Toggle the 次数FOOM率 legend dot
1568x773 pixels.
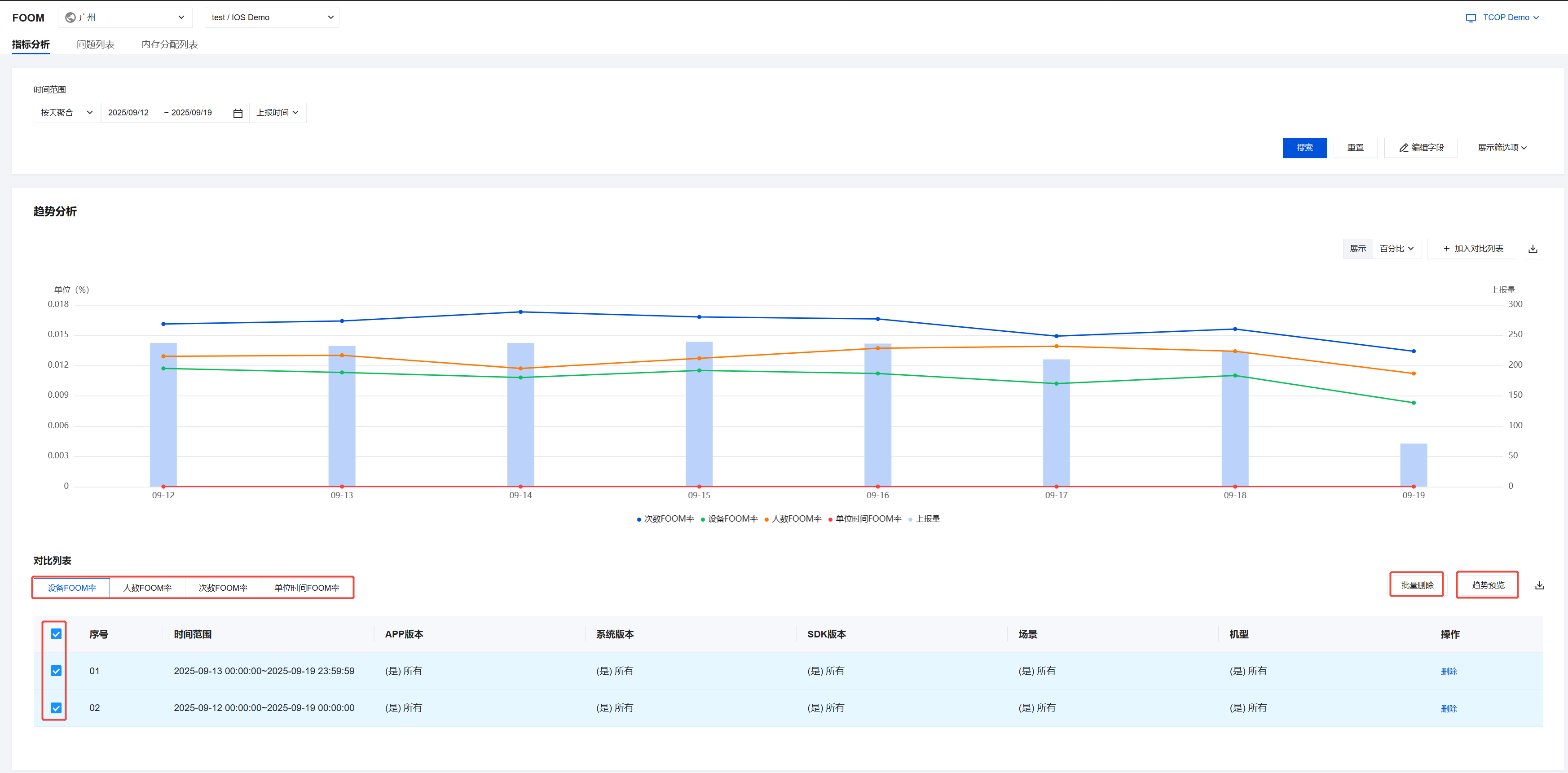coord(639,520)
